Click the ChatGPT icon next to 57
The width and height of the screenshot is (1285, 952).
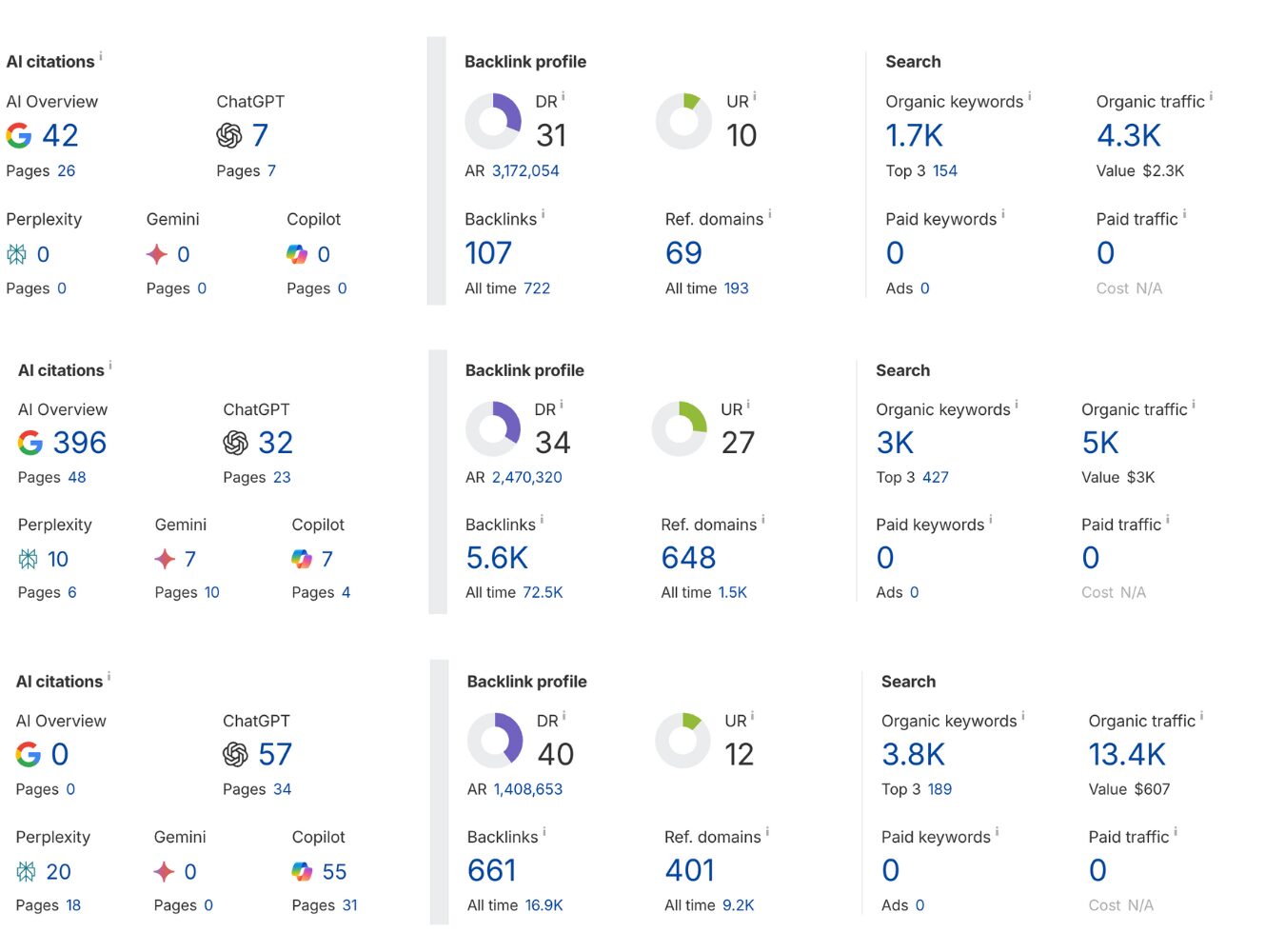click(x=235, y=755)
